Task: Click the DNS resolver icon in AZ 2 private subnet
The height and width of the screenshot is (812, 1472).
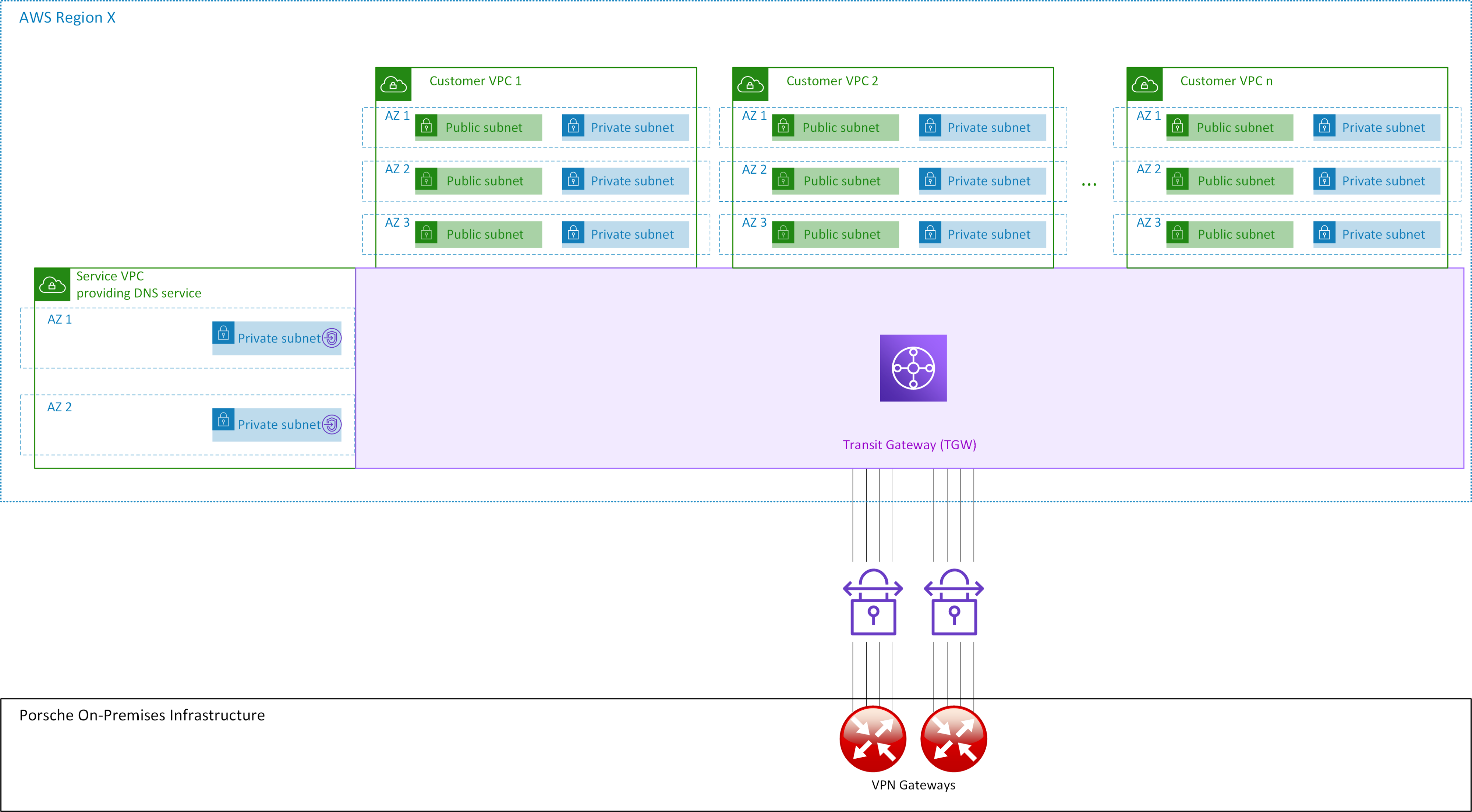Action: pos(332,425)
